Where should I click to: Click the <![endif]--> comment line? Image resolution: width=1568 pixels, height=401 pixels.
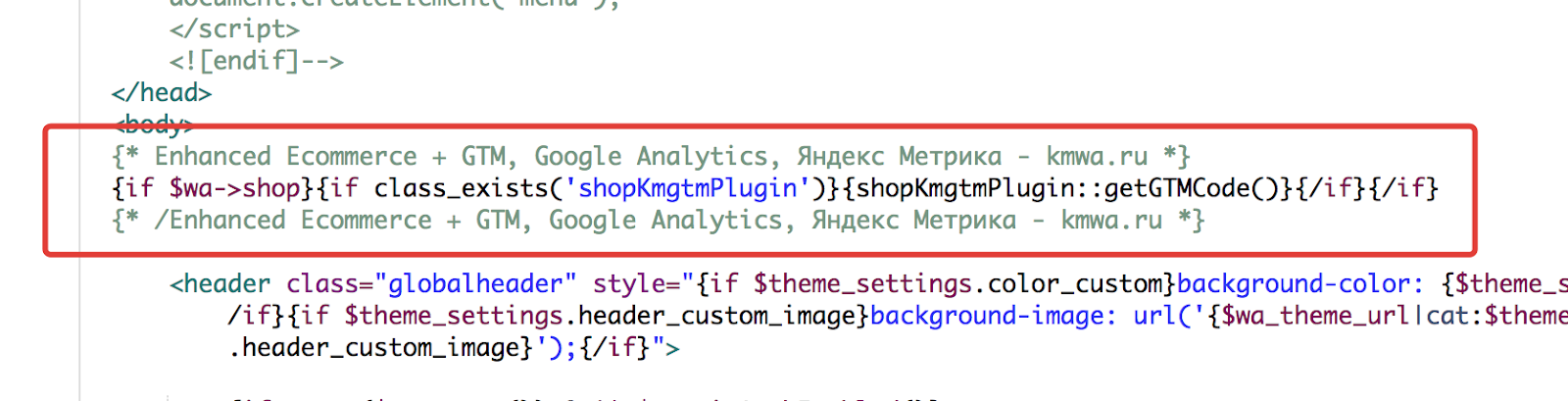click(x=257, y=61)
